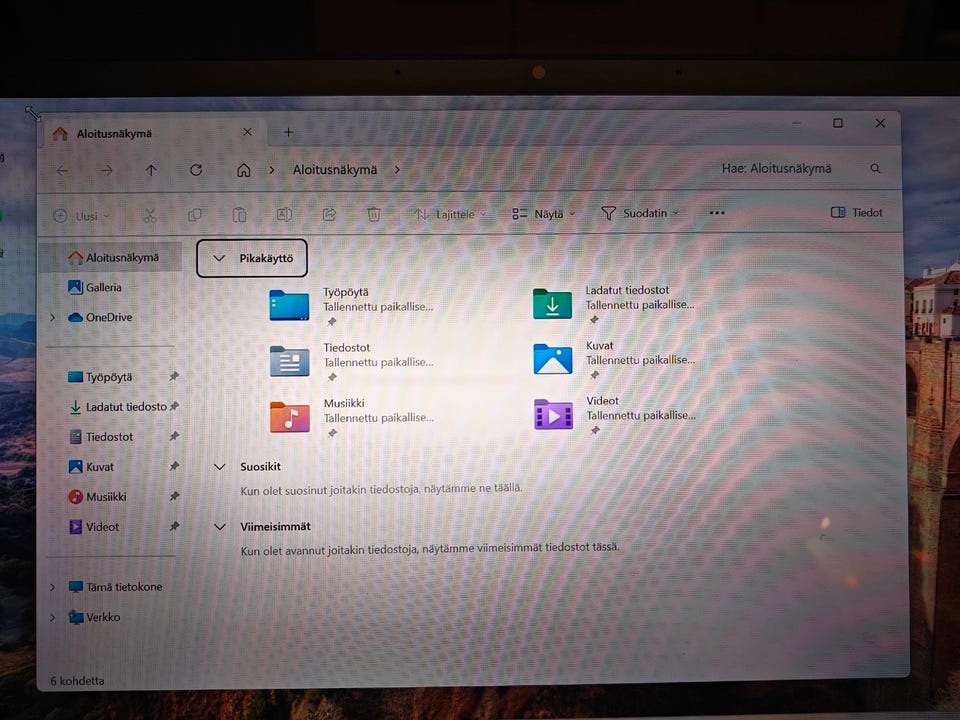
Task: Open the Työpöytä folder tile
Action: coord(351,306)
